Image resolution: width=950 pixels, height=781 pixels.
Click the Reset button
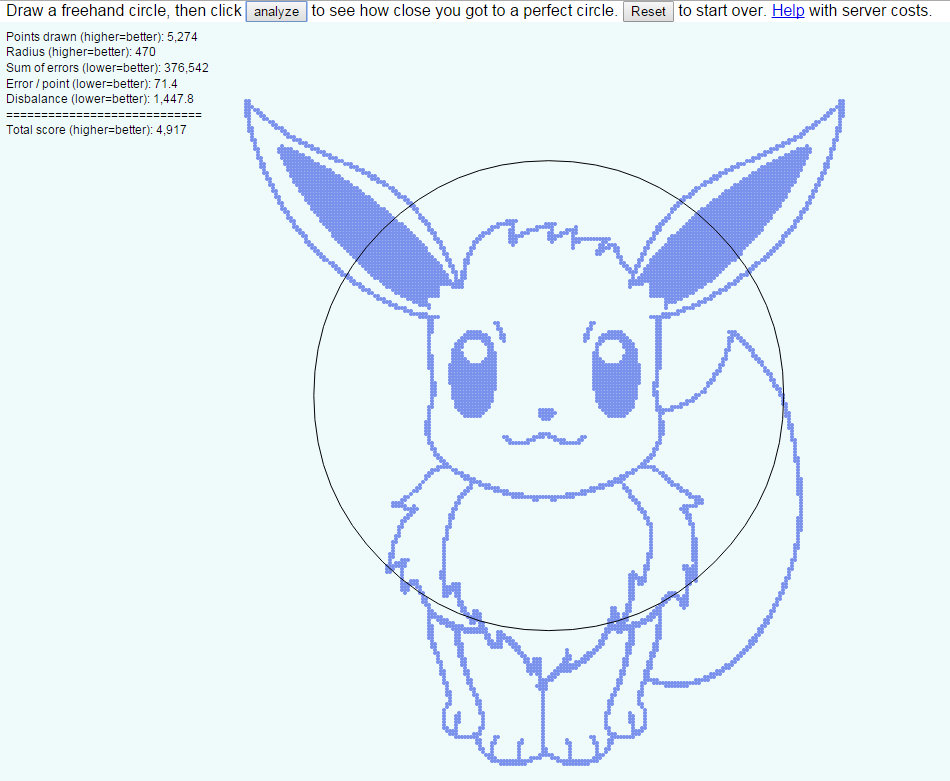(648, 12)
